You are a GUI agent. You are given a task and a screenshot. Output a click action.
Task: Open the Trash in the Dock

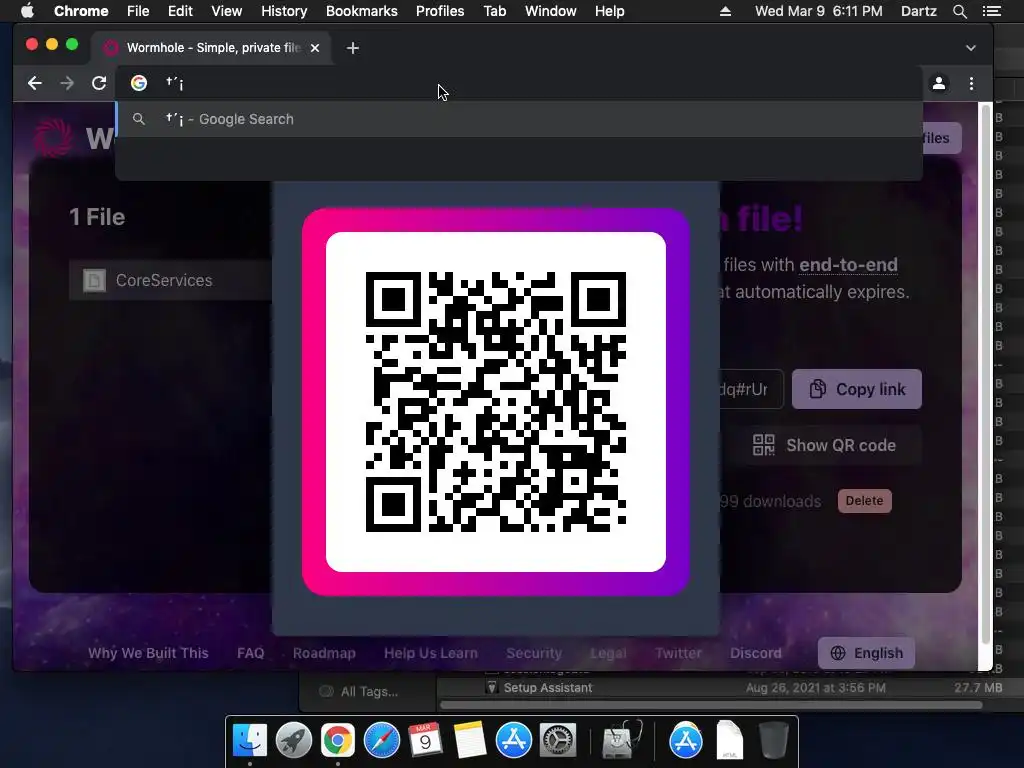pyautogui.click(x=773, y=741)
